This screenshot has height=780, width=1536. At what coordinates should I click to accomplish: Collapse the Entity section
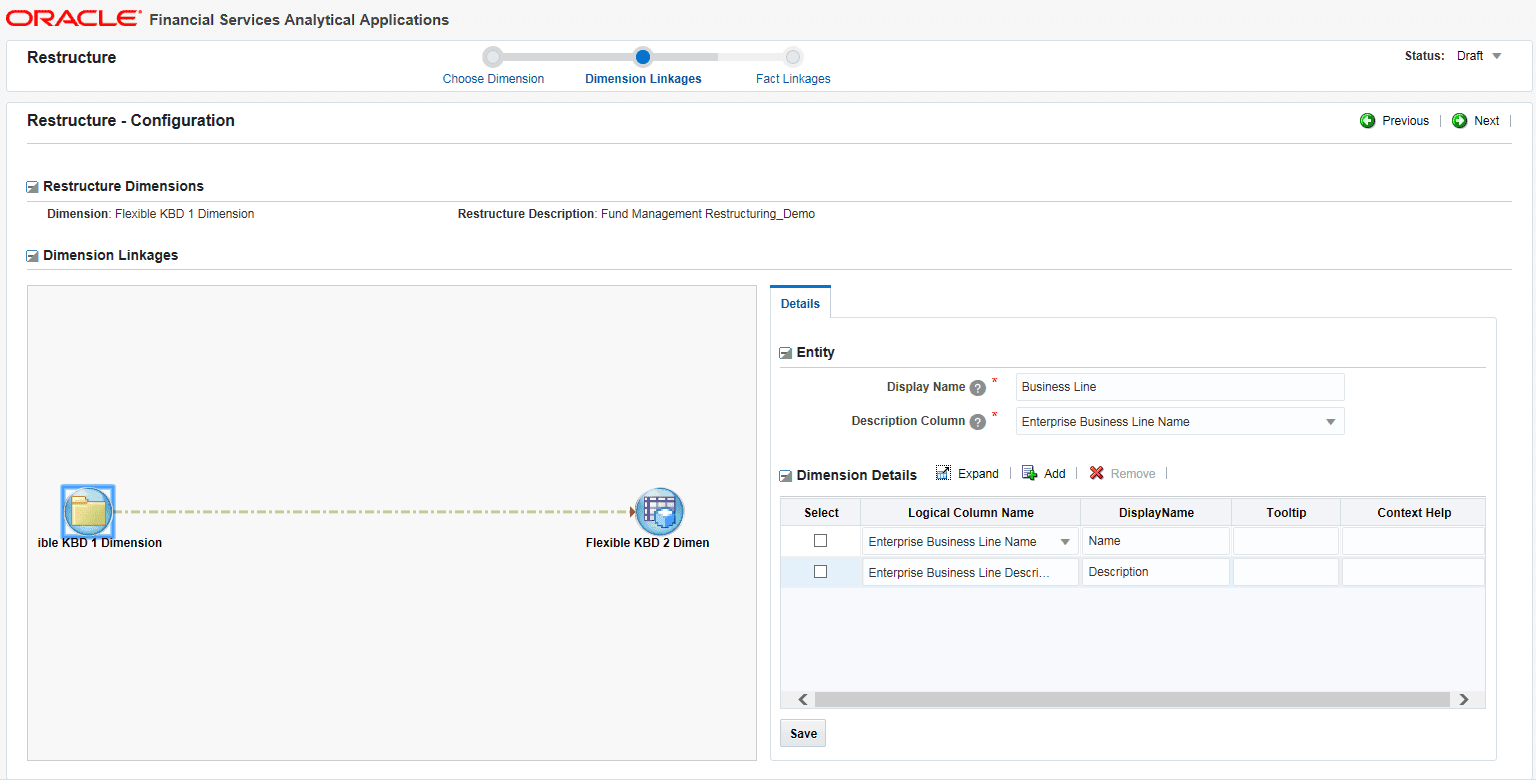(x=786, y=353)
